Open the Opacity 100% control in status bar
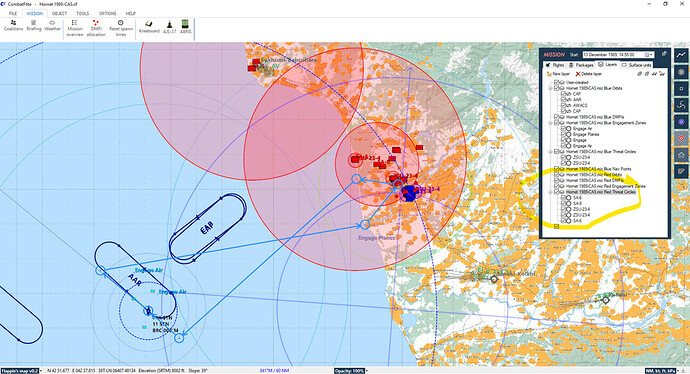This screenshot has height=374, width=690. click(350, 371)
